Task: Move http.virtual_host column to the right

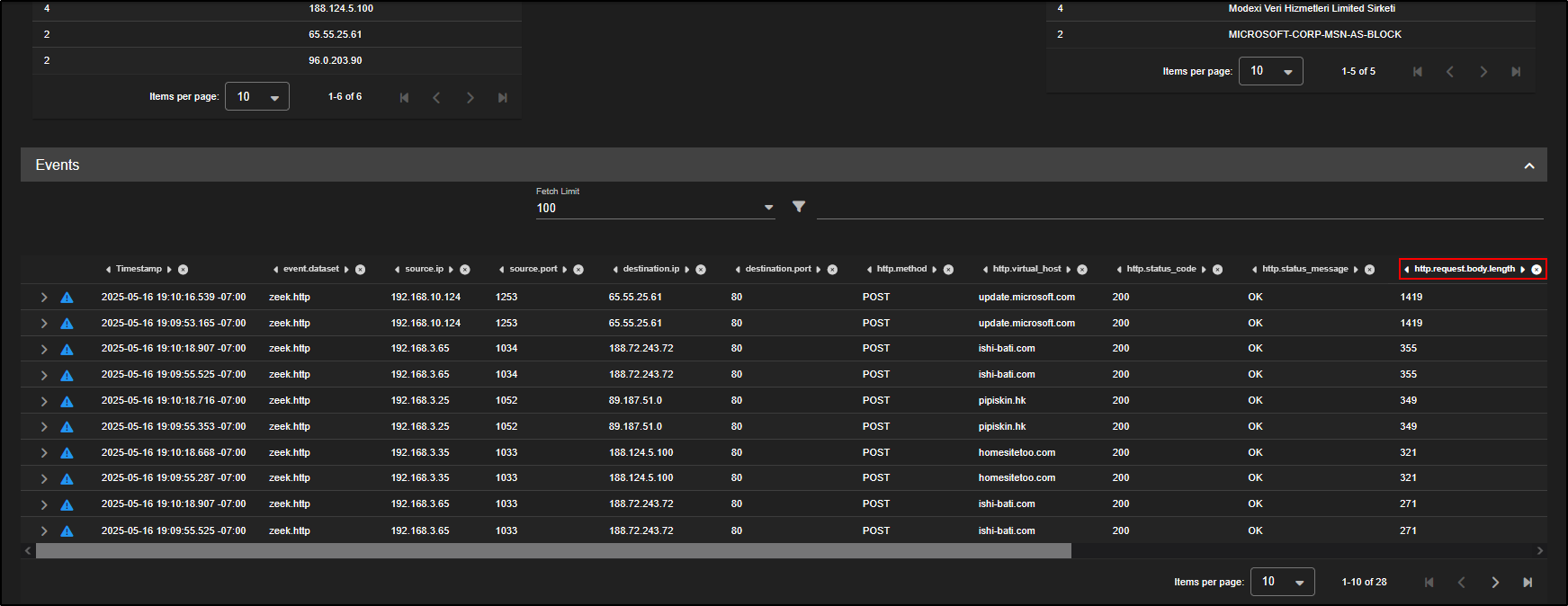Action: (x=1069, y=270)
